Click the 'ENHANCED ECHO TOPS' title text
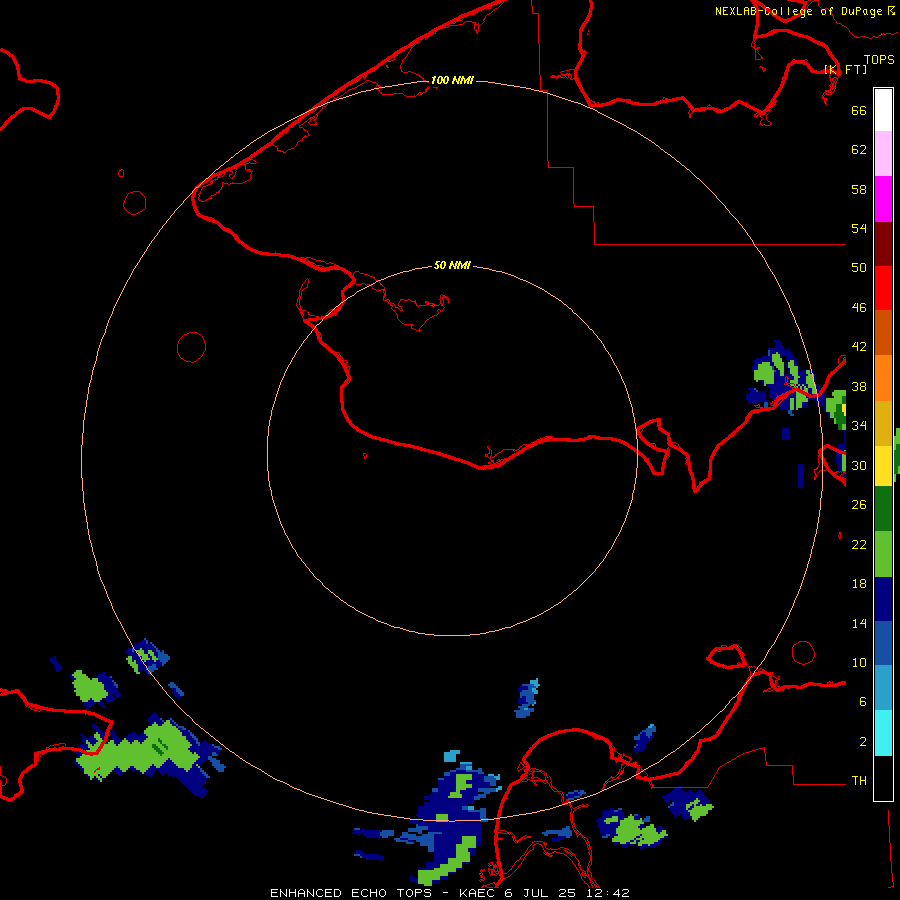Screen dimensions: 900x900 point(351,893)
